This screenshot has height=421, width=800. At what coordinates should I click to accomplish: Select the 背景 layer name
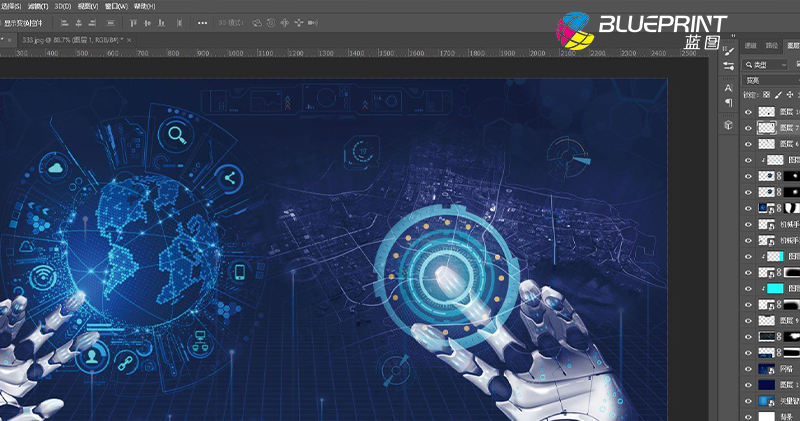pyautogui.click(x=787, y=417)
